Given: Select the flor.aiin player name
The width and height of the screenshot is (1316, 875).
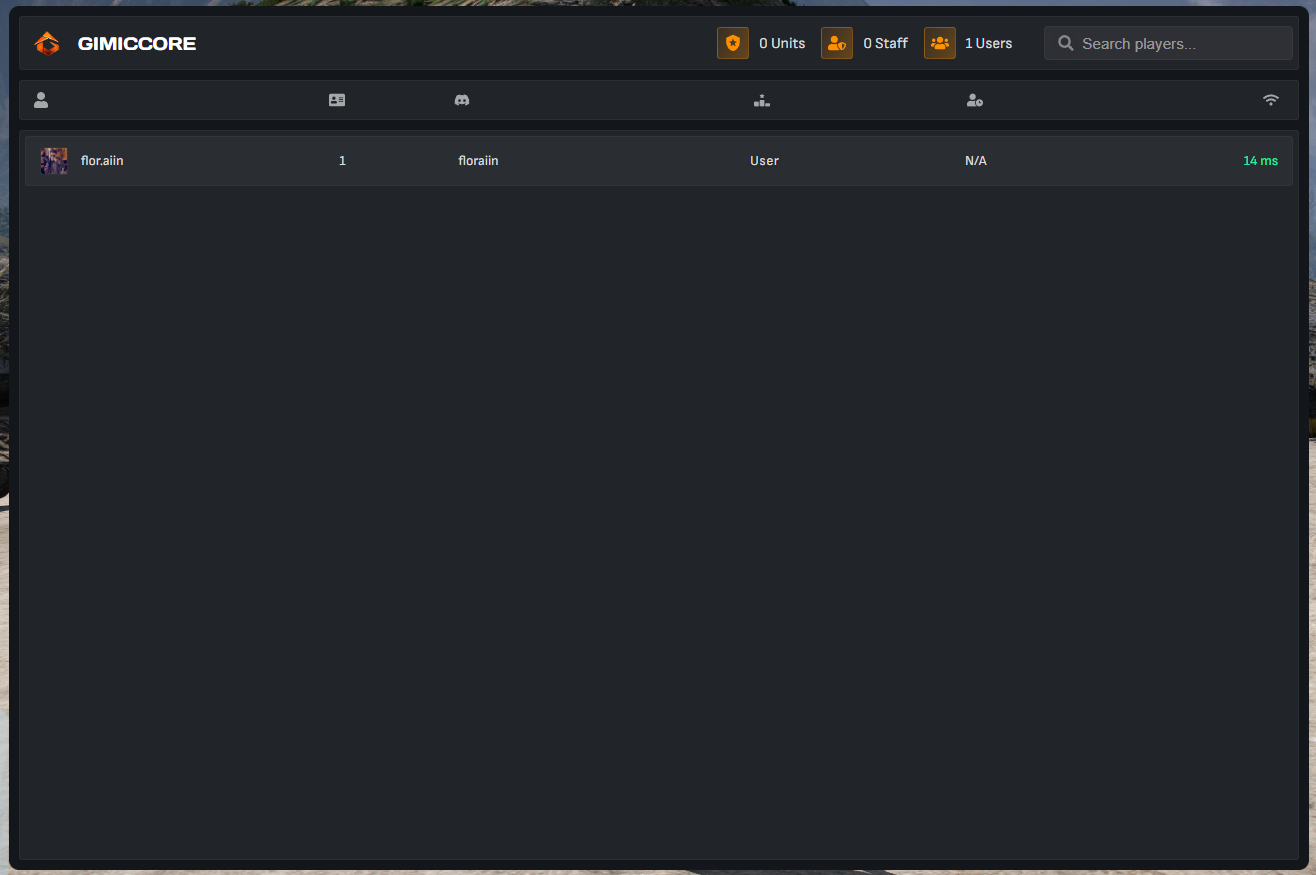Looking at the screenshot, I should 102,160.
